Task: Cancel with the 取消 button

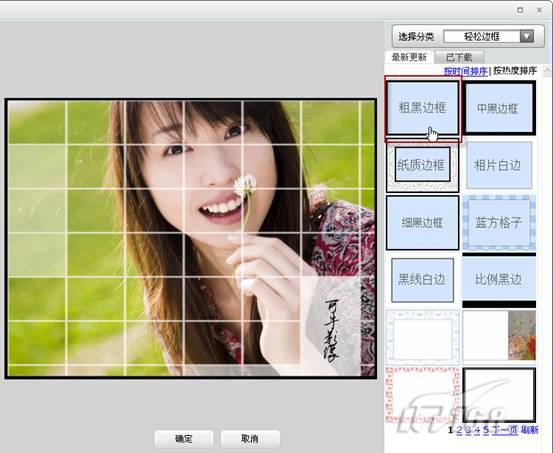Action: [250, 439]
